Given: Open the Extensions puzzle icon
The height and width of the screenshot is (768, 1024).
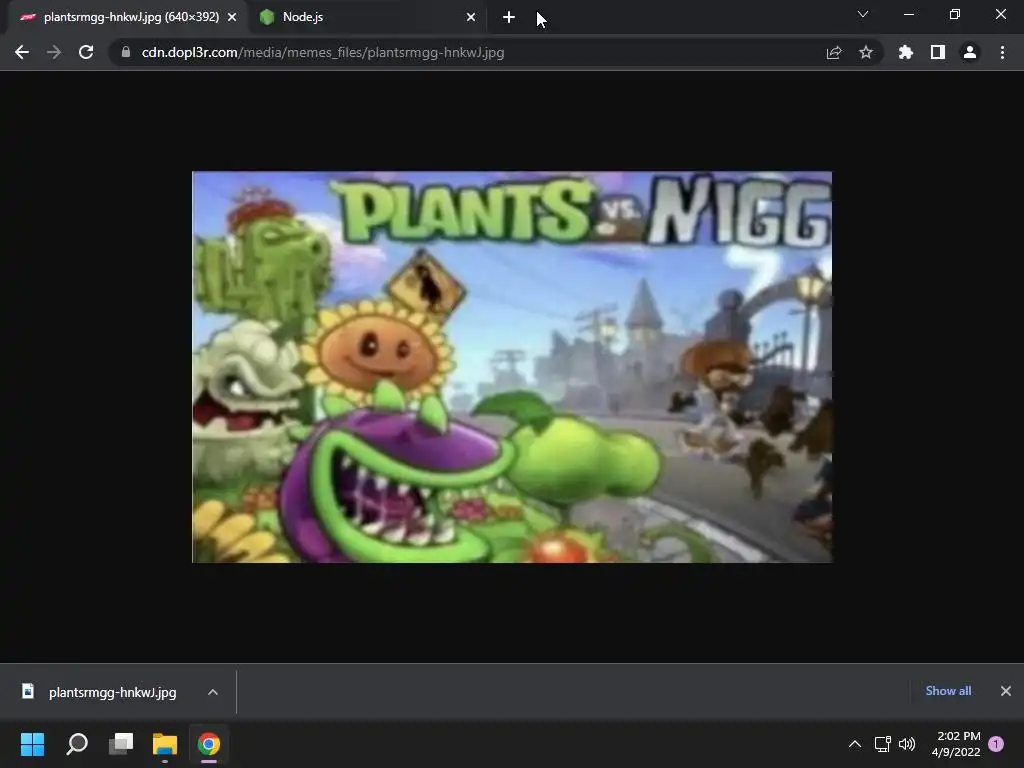Looking at the screenshot, I should pyautogui.click(x=906, y=52).
